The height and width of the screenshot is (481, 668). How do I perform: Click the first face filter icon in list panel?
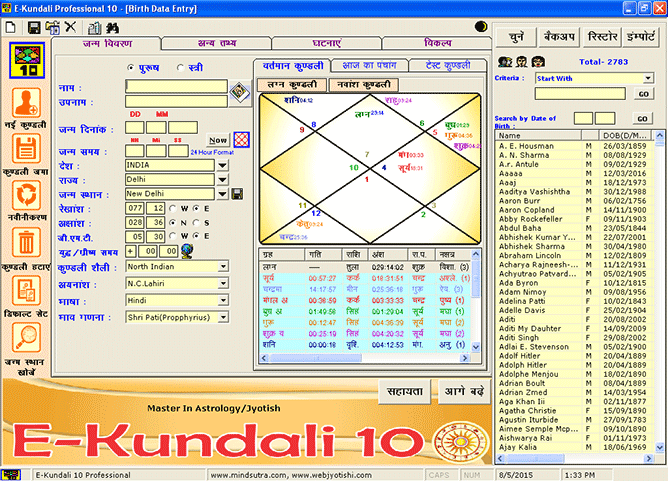point(505,62)
